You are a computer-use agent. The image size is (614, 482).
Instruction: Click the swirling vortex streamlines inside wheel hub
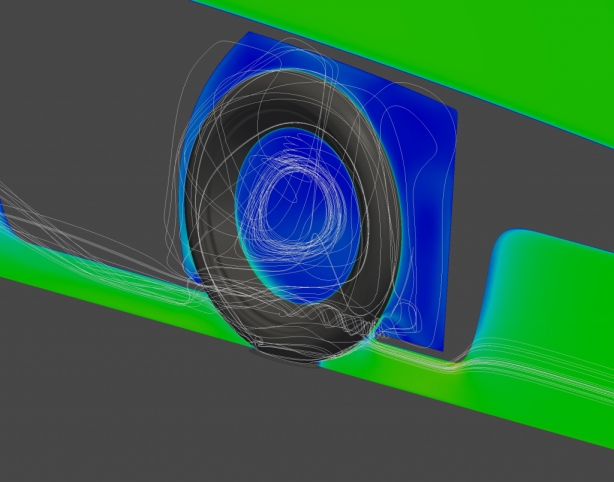coord(307,203)
